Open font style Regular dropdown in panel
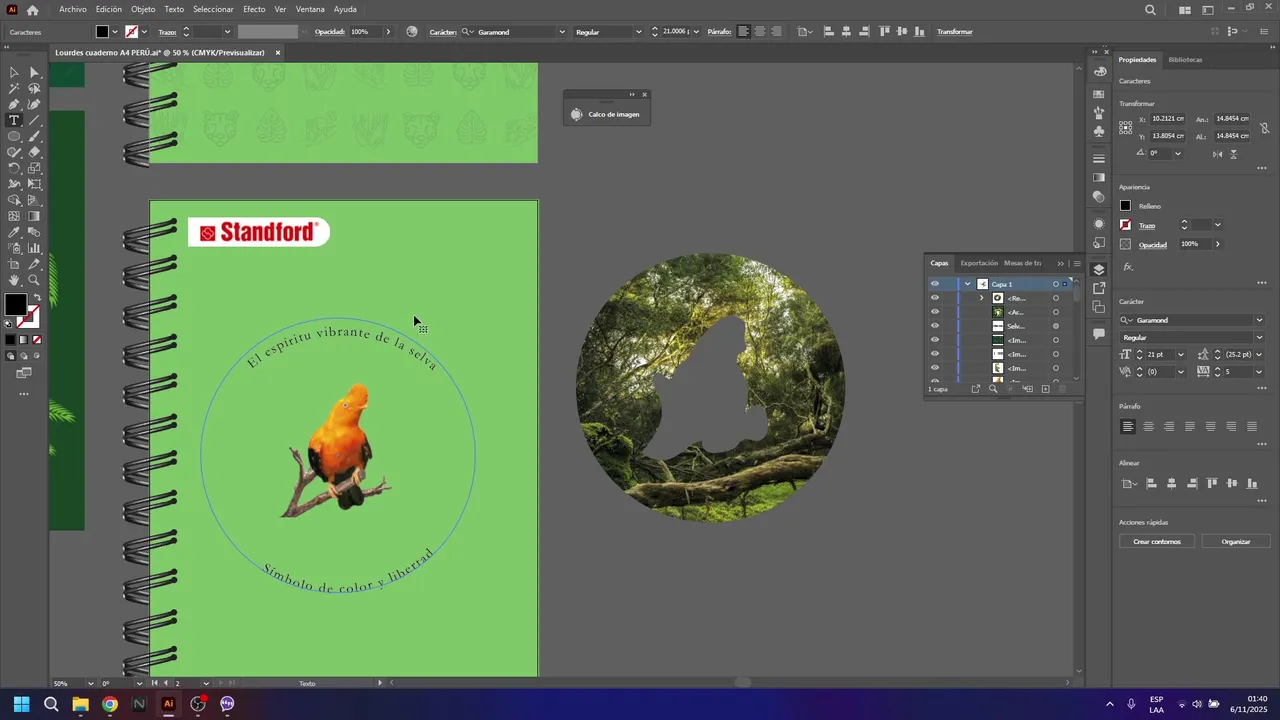The width and height of the screenshot is (1280, 720). [1259, 338]
